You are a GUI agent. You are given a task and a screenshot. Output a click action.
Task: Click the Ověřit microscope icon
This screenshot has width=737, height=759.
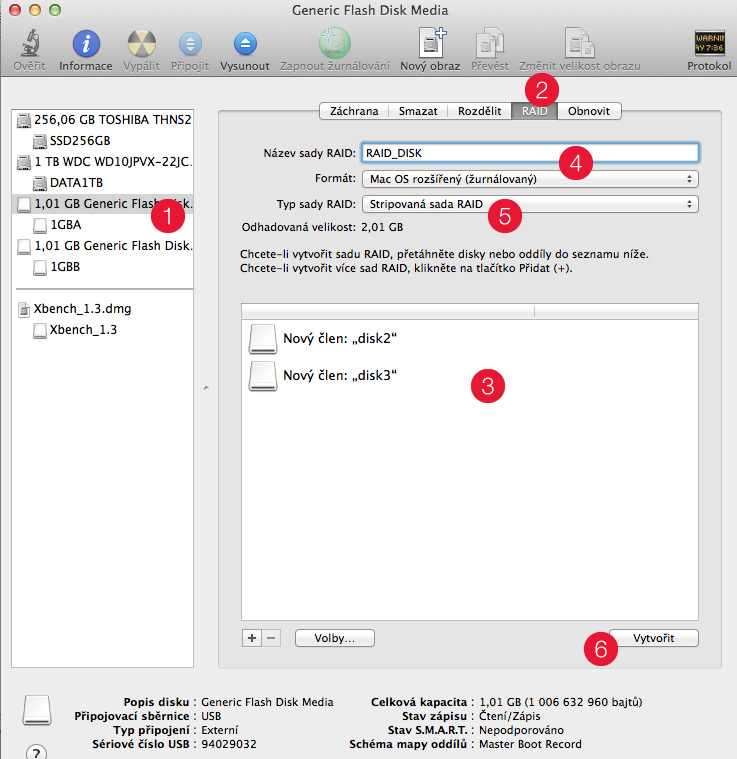[29, 44]
